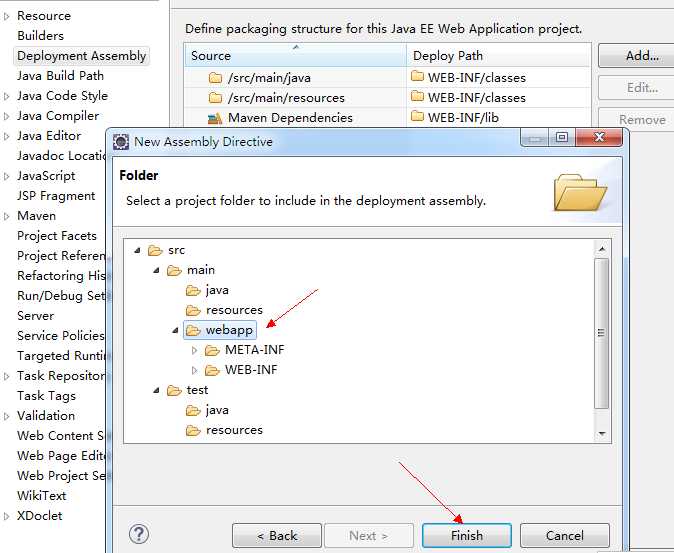Click the WEB-INF/lib deploy path folder icon
Screen dimensions: 674x553
[x=417, y=116]
